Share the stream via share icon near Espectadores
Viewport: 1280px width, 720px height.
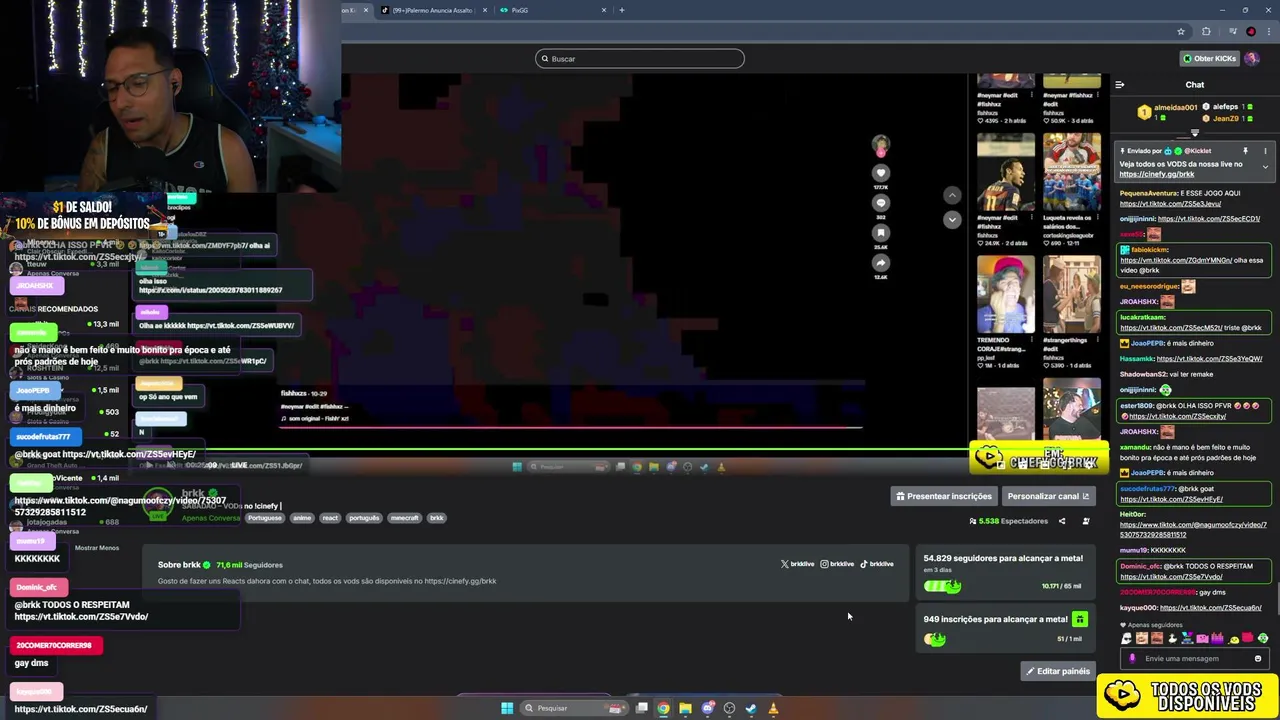1062,521
